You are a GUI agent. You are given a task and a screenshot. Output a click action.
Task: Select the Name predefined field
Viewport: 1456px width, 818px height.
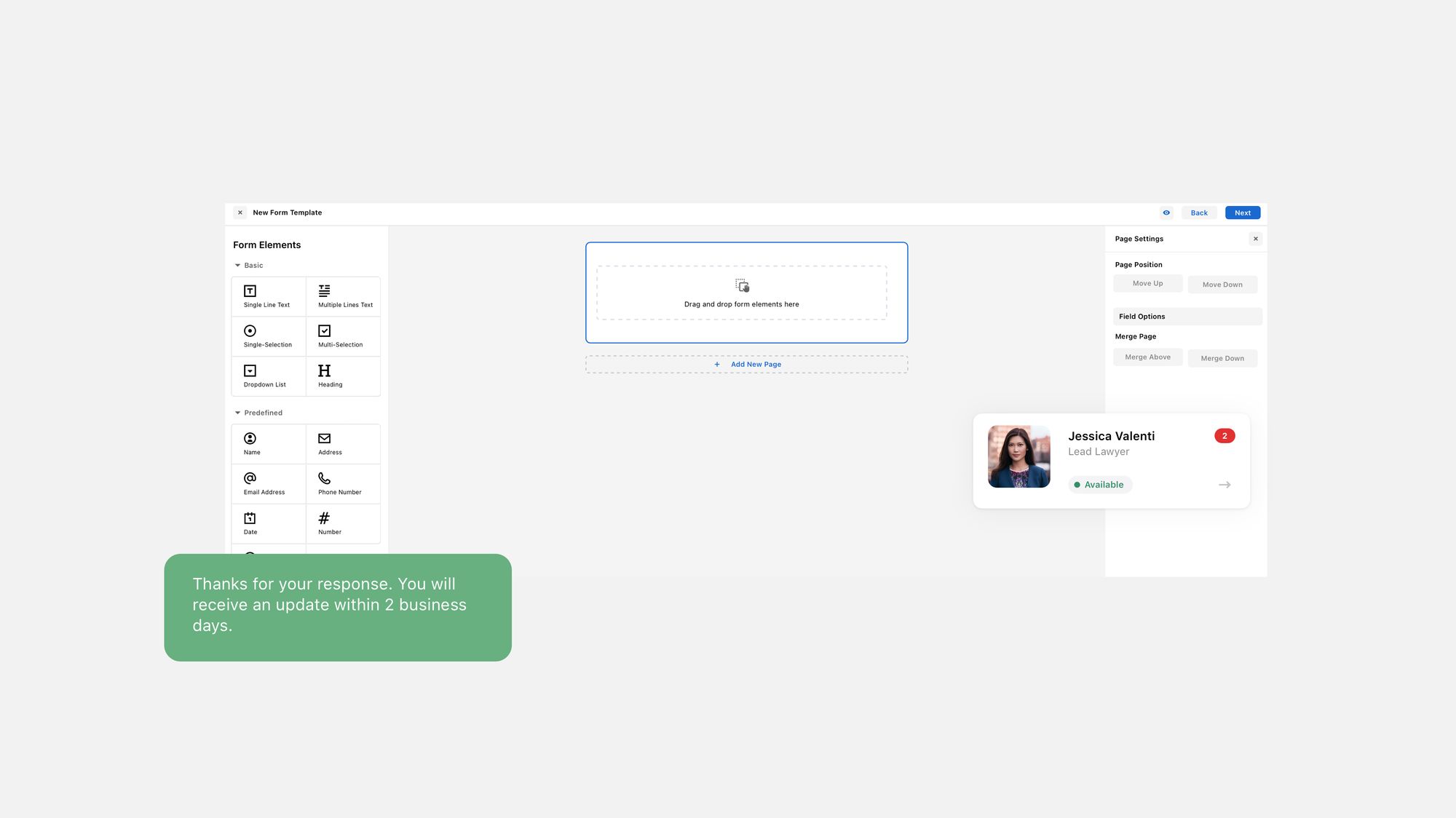268,443
